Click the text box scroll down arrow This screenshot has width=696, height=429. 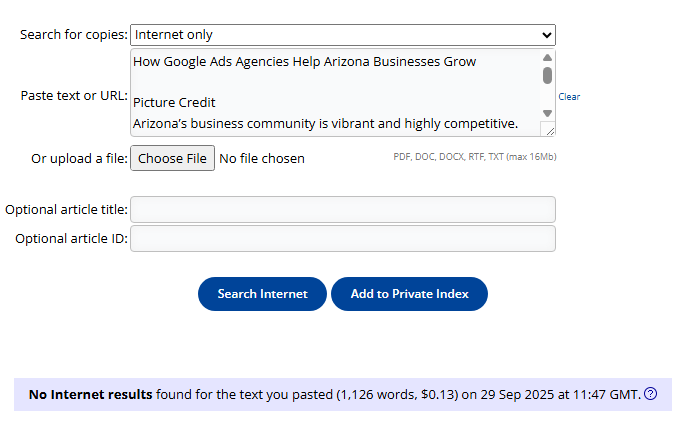coord(547,113)
